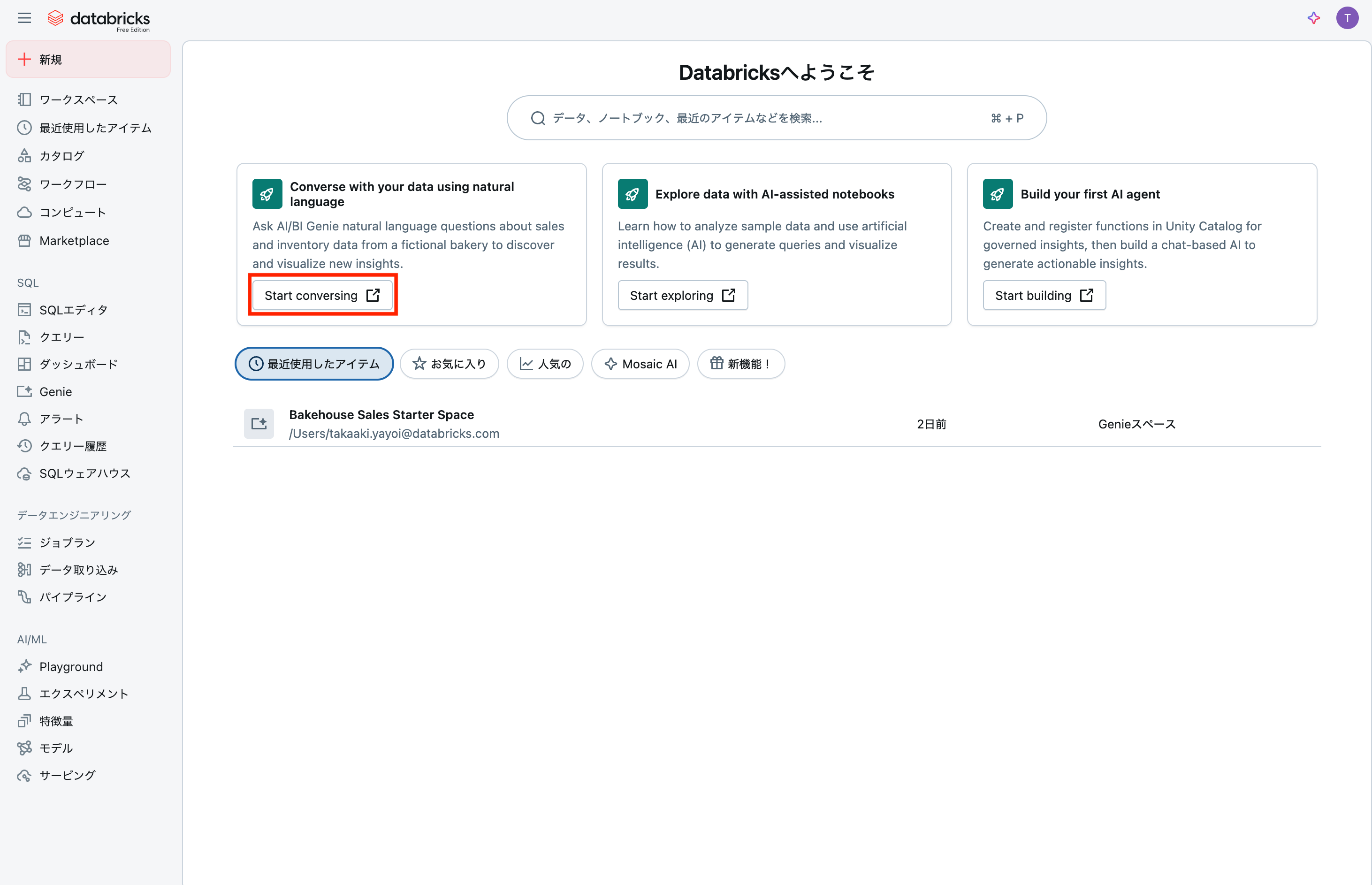Open the user avatar T menu

tap(1347, 18)
